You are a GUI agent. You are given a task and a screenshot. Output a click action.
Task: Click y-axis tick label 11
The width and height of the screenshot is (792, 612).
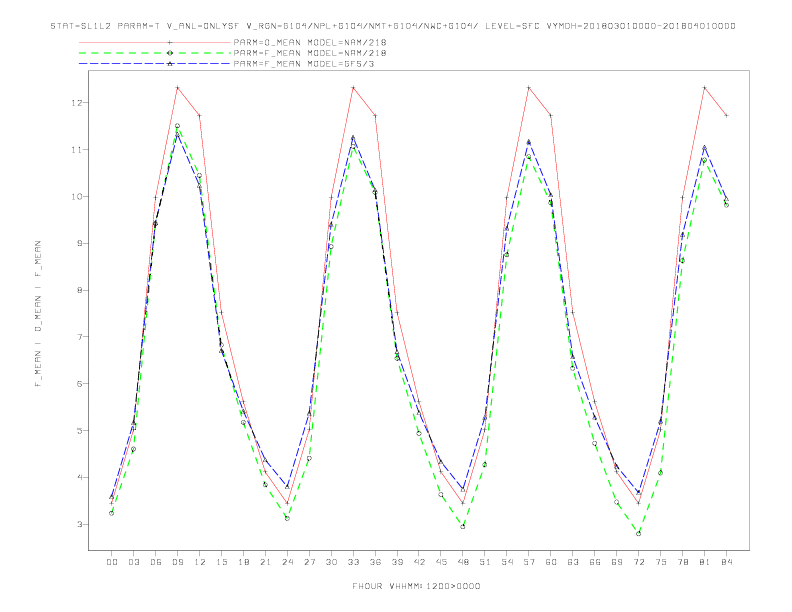(x=76, y=149)
